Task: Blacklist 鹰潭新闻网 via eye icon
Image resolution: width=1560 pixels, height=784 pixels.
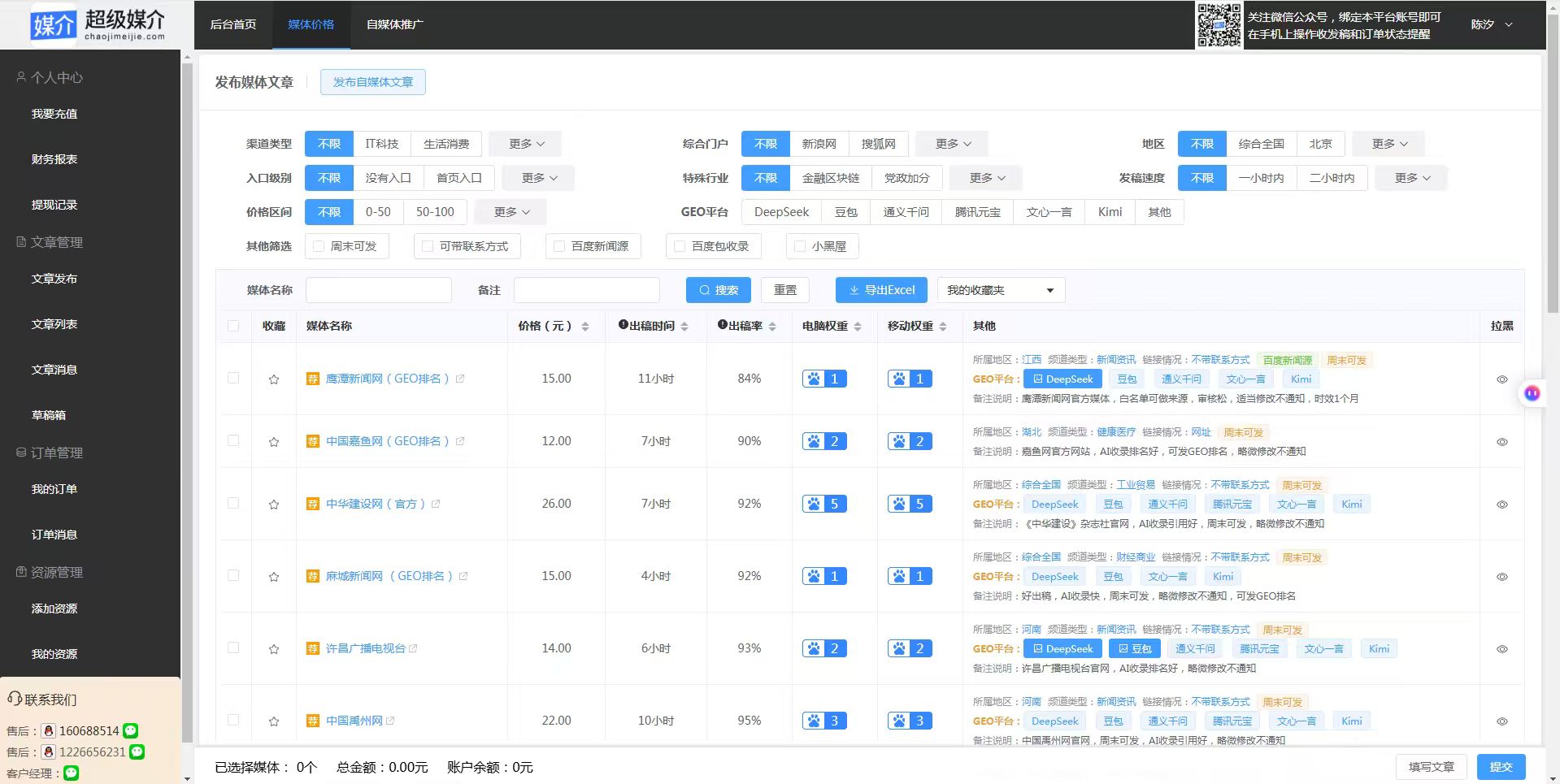Action: (1502, 379)
